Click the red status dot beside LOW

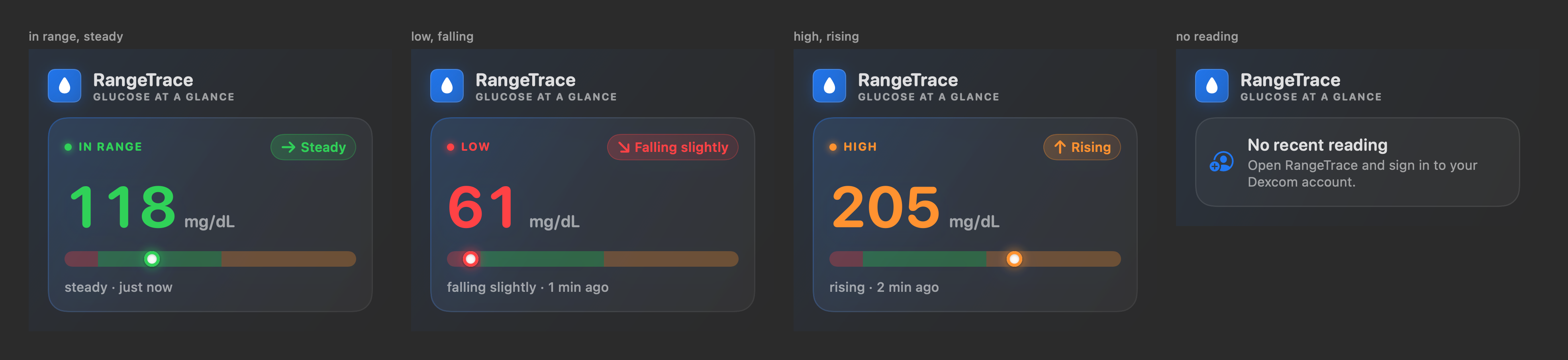[451, 147]
